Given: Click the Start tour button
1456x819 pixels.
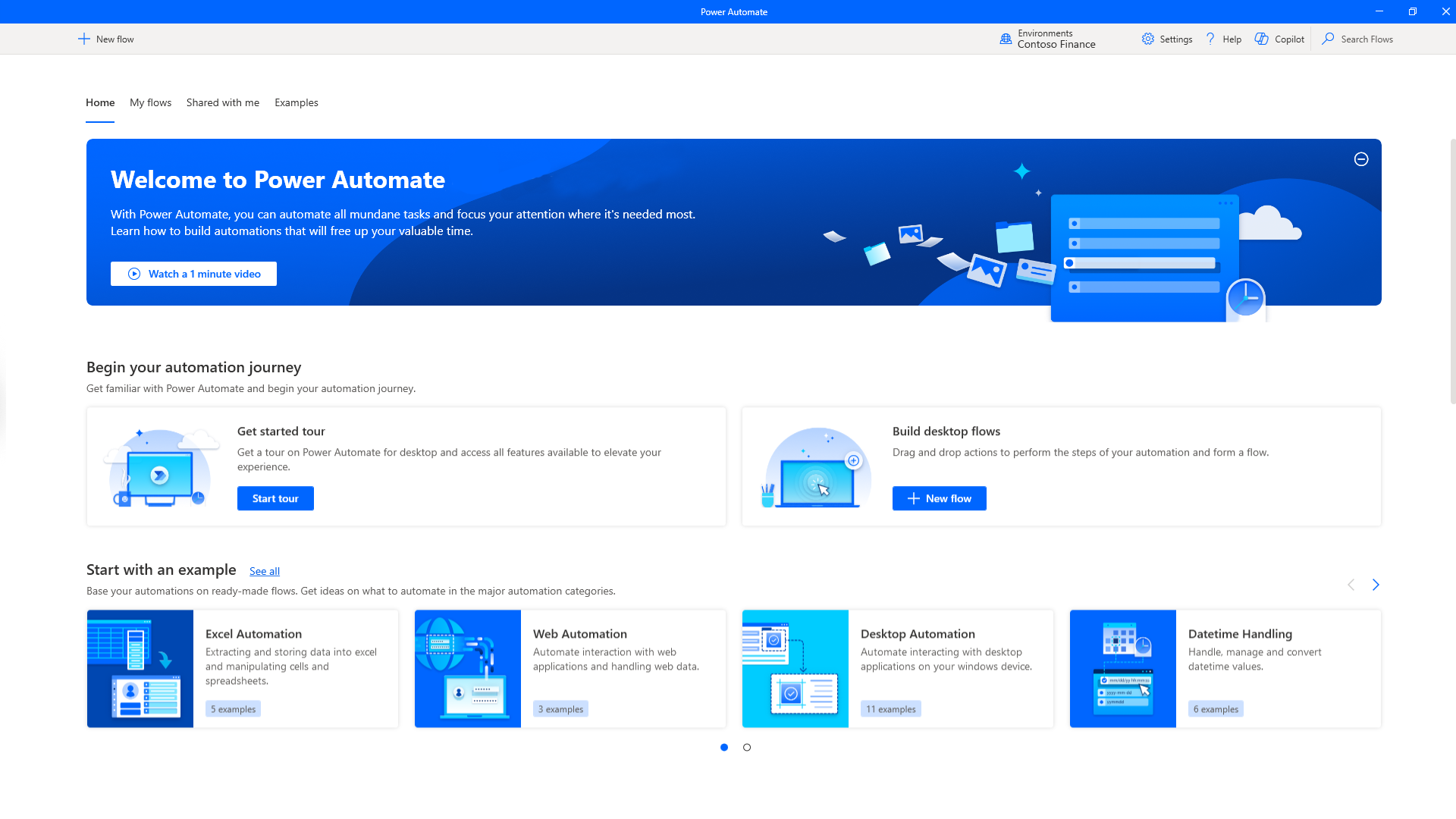Looking at the screenshot, I should click(275, 498).
